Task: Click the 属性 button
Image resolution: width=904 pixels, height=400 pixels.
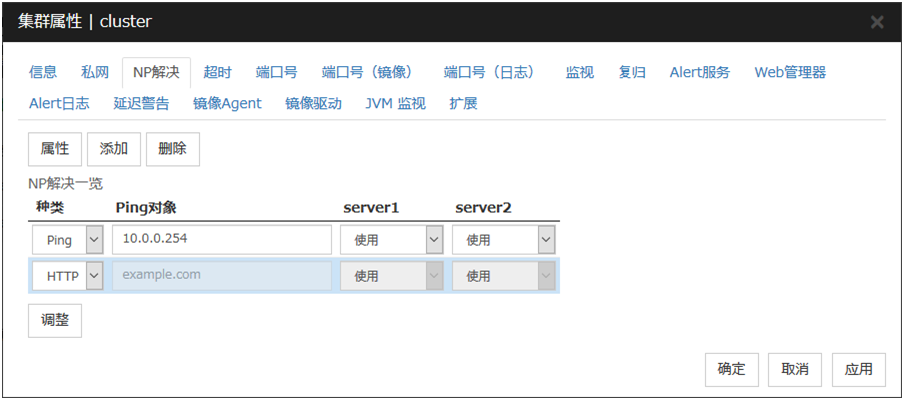Action: (x=54, y=149)
